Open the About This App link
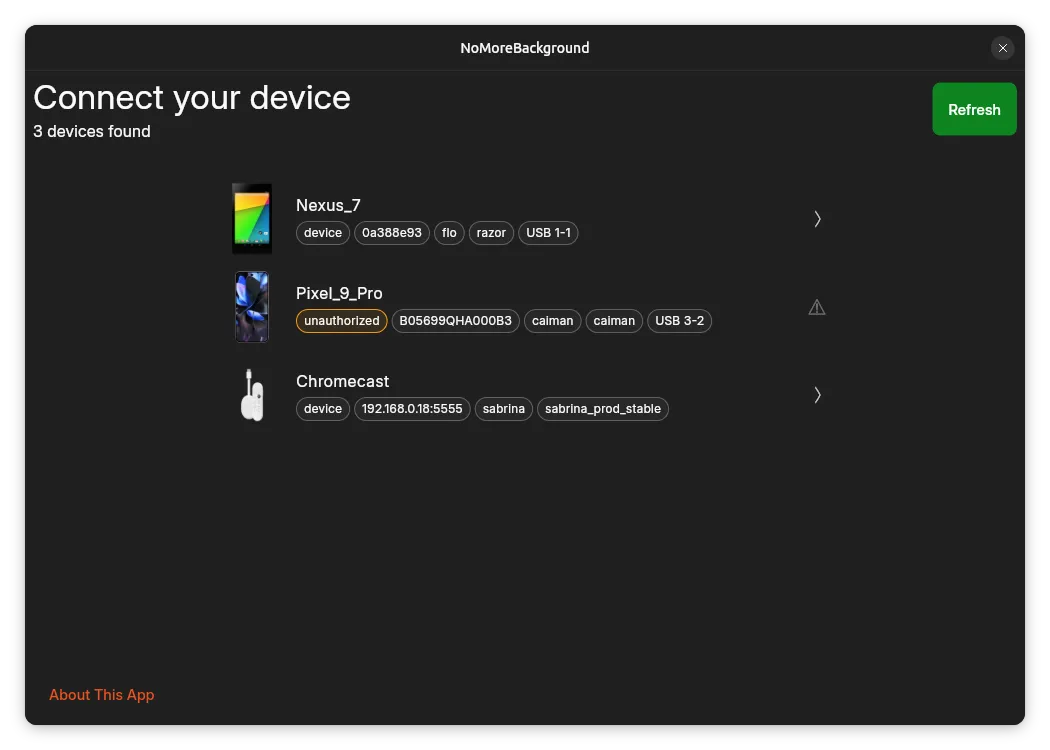 tap(102, 695)
